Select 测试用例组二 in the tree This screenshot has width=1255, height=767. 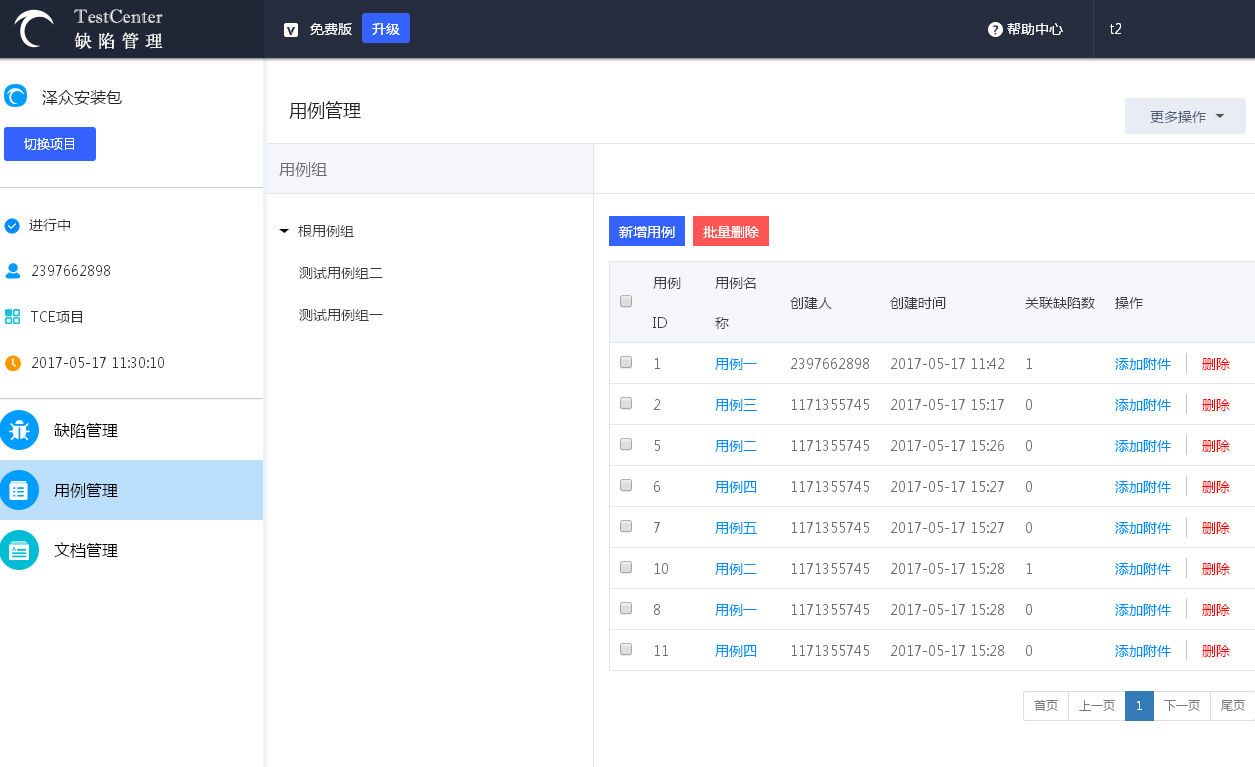(341, 273)
